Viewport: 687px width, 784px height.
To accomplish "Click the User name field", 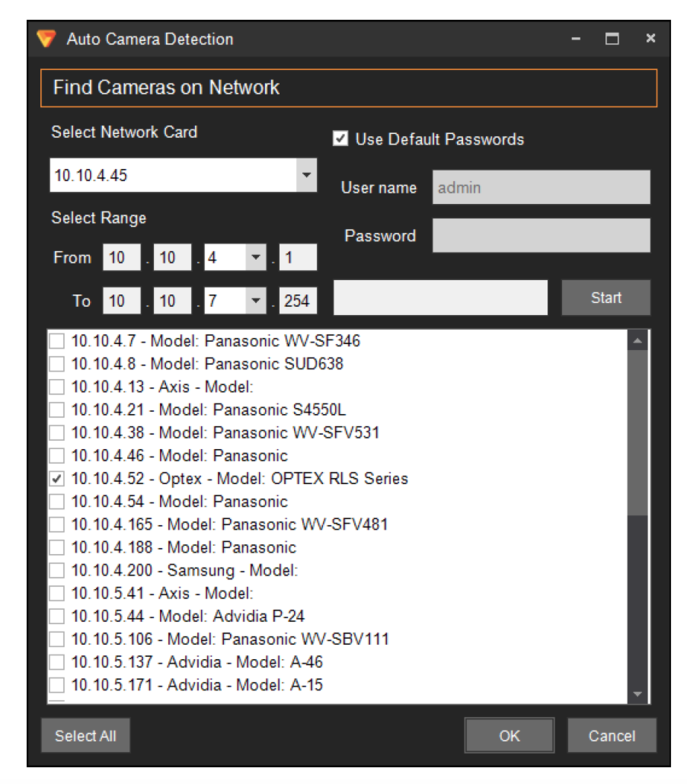I will click(542, 187).
